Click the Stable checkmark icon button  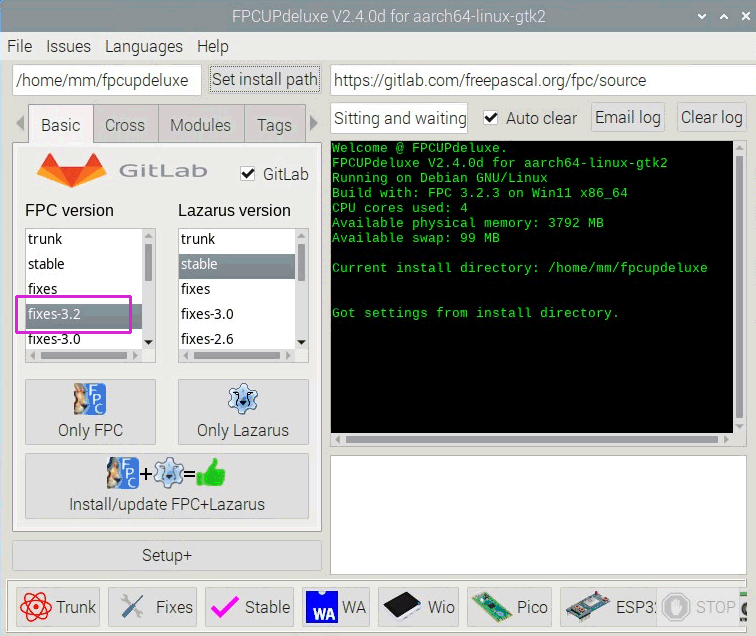[x=250, y=607]
